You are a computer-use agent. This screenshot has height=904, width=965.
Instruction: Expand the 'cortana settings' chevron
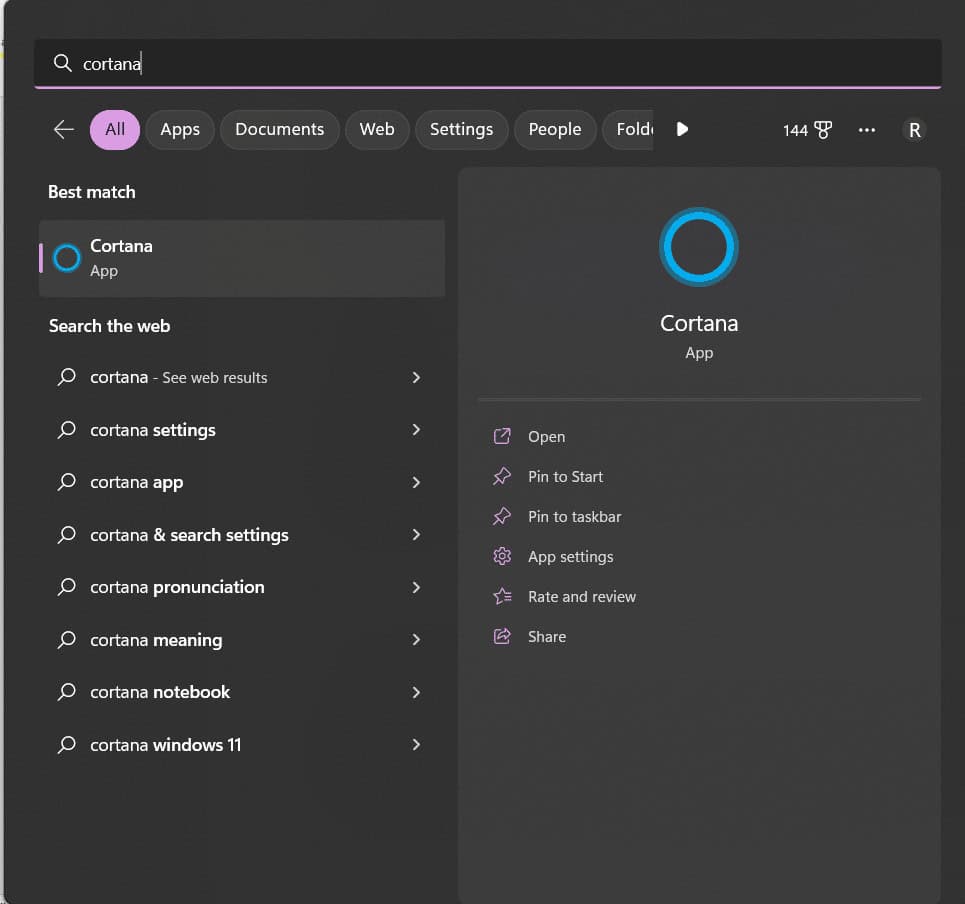coord(416,430)
